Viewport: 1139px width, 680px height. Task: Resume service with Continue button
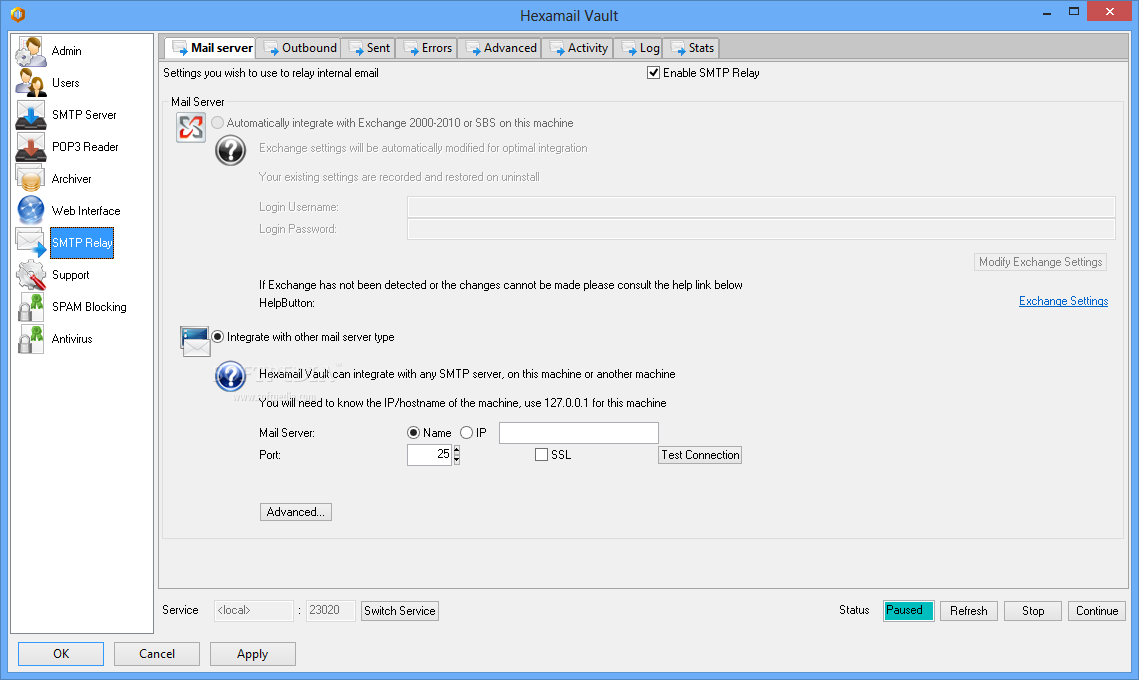pyautogui.click(x=1096, y=611)
